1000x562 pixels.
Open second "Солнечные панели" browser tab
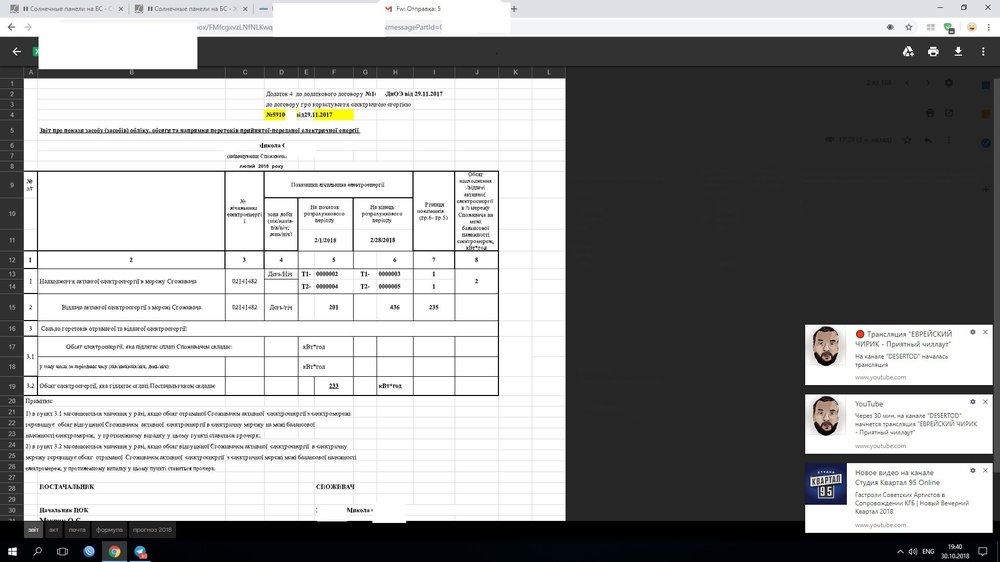tap(195, 8)
